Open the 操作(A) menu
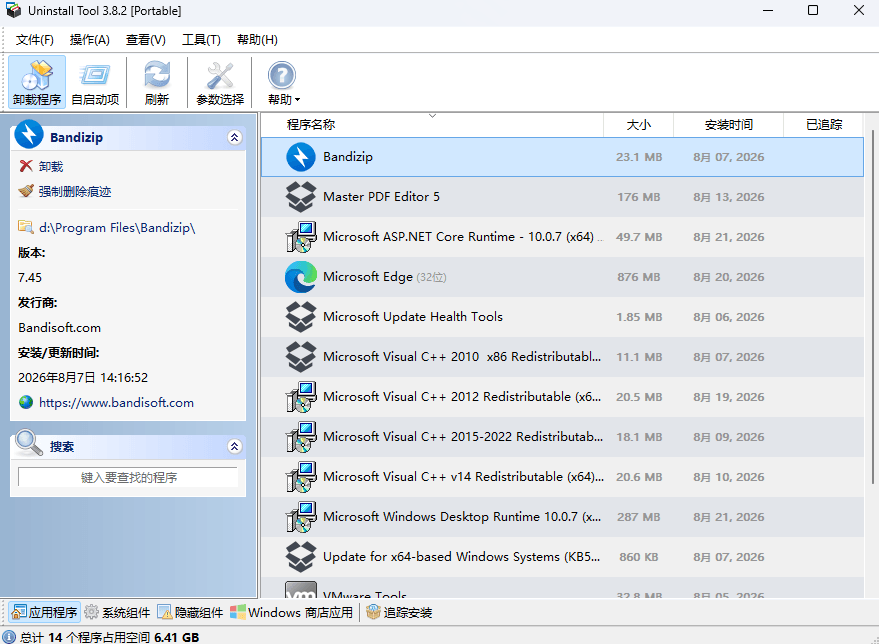Image resolution: width=879 pixels, height=644 pixels. coord(90,40)
